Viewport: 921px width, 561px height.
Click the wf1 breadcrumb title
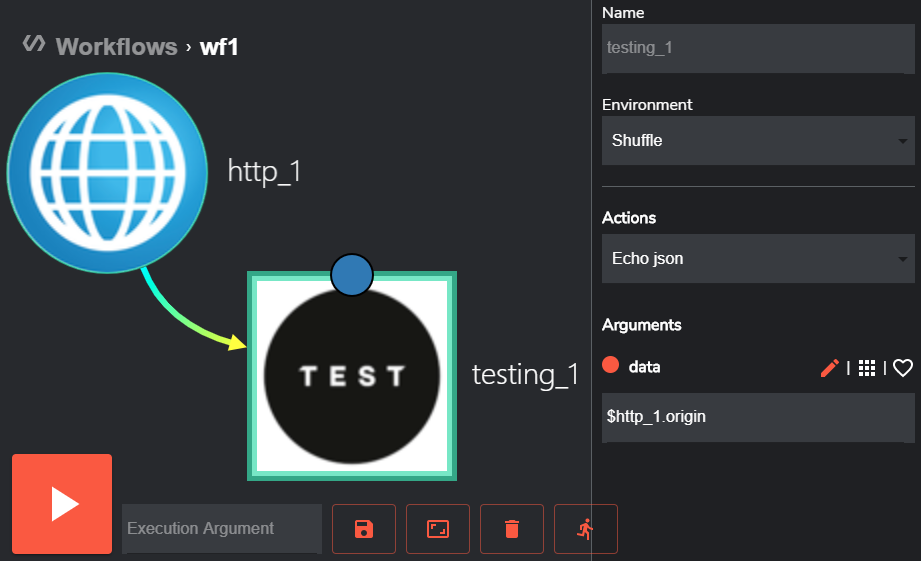[x=219, y=47]
